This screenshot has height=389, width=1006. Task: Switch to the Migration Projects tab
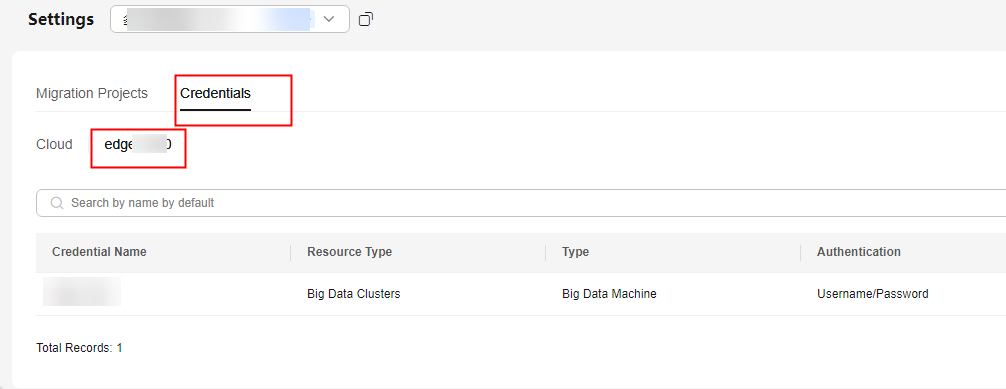point(92,93)
